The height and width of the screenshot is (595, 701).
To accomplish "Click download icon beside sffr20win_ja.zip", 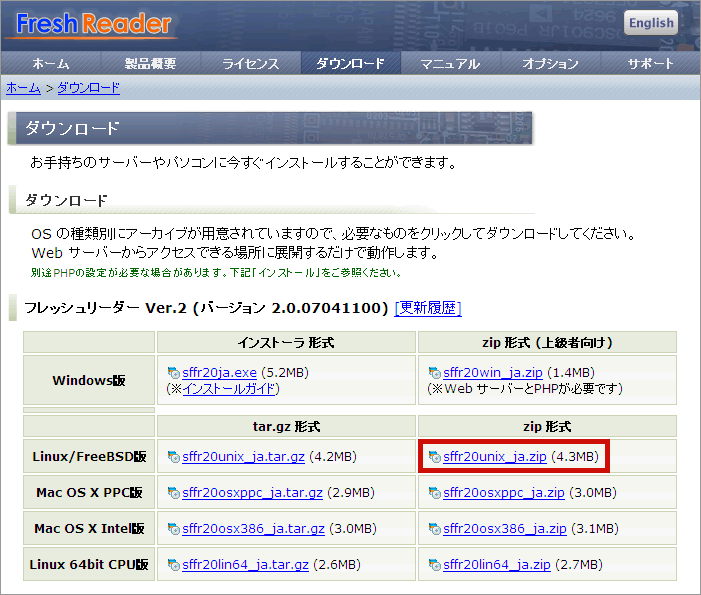I will pos(435,373).
